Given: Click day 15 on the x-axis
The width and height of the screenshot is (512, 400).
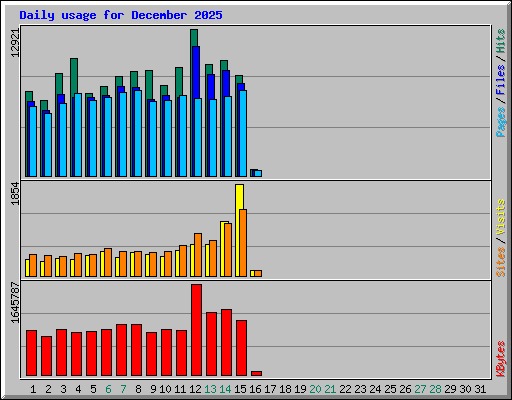Looking at the screenshot, I should click(240, 389).
